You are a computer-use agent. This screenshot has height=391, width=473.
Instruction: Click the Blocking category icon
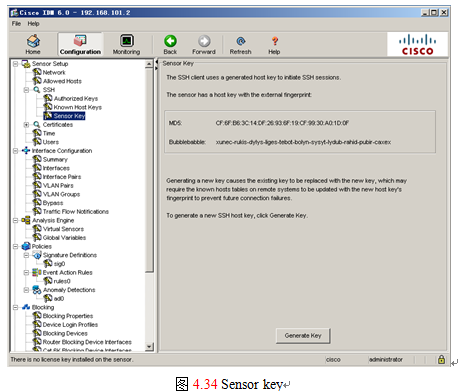(26, 307)
